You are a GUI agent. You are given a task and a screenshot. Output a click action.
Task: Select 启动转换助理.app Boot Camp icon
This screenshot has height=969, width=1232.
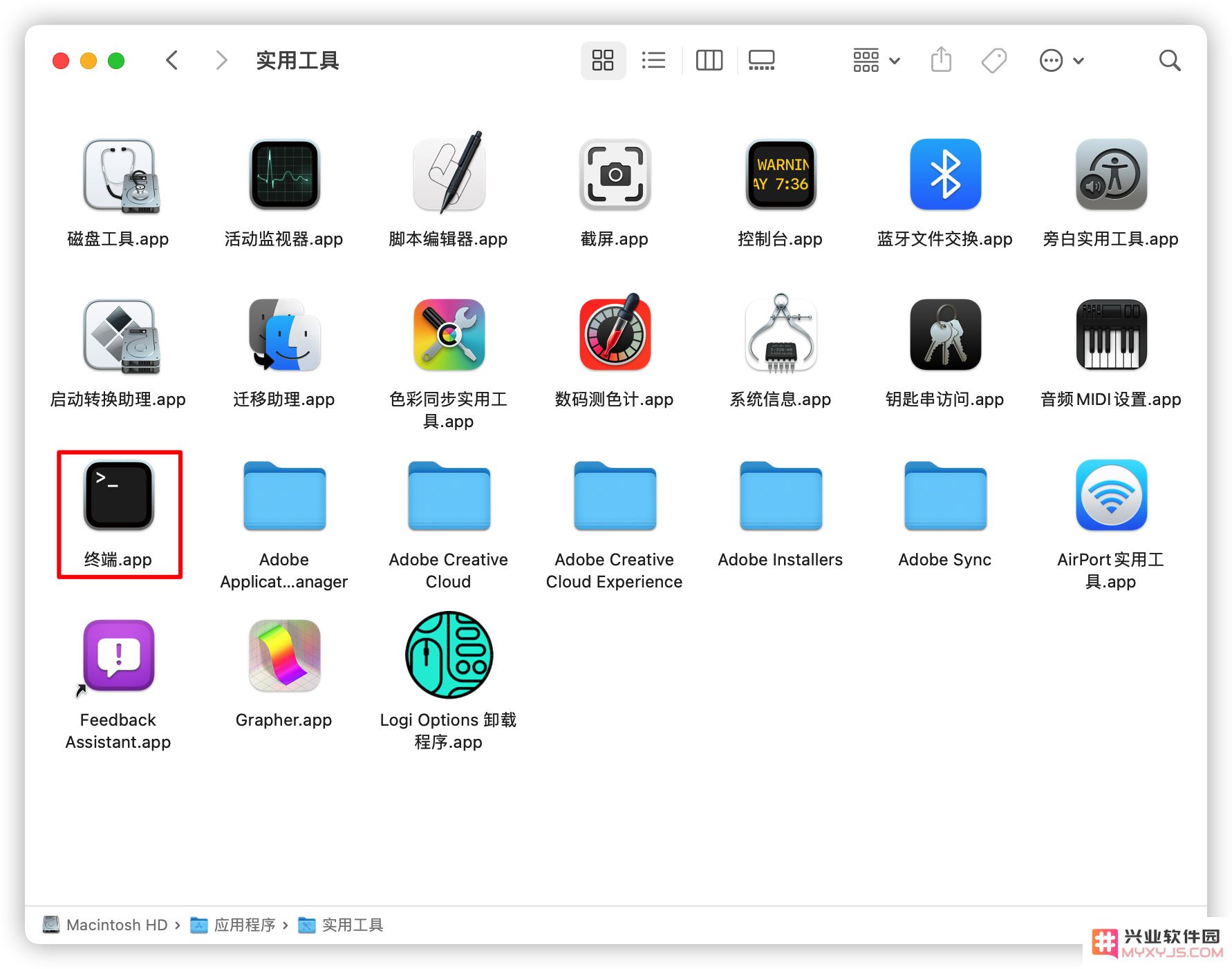[x=121, y=336]
